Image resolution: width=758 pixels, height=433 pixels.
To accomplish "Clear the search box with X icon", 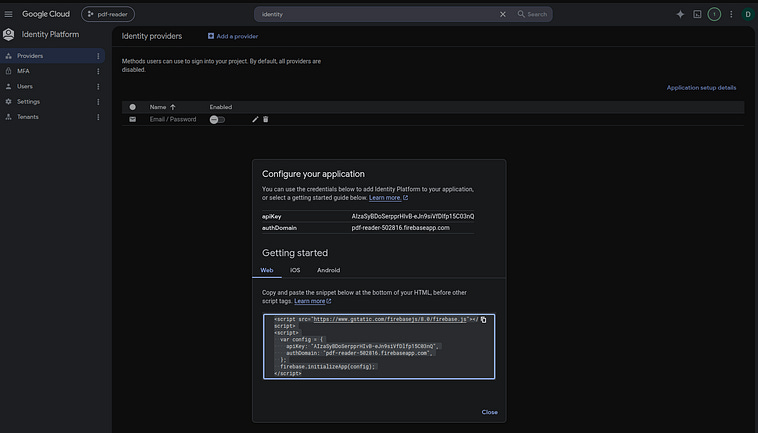I will click(x=503, y=14).
